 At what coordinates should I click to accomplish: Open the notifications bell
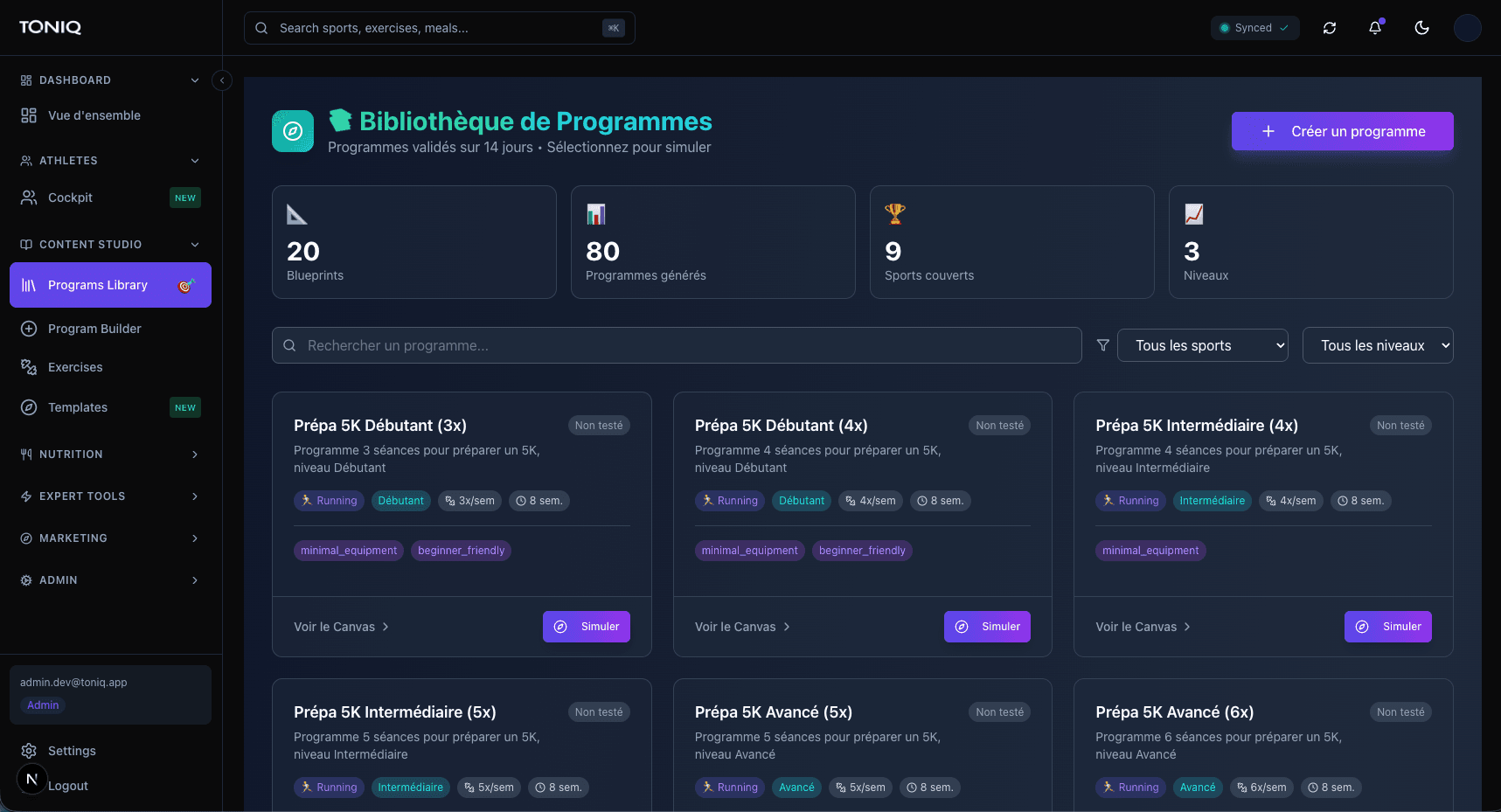[1375, 28]
